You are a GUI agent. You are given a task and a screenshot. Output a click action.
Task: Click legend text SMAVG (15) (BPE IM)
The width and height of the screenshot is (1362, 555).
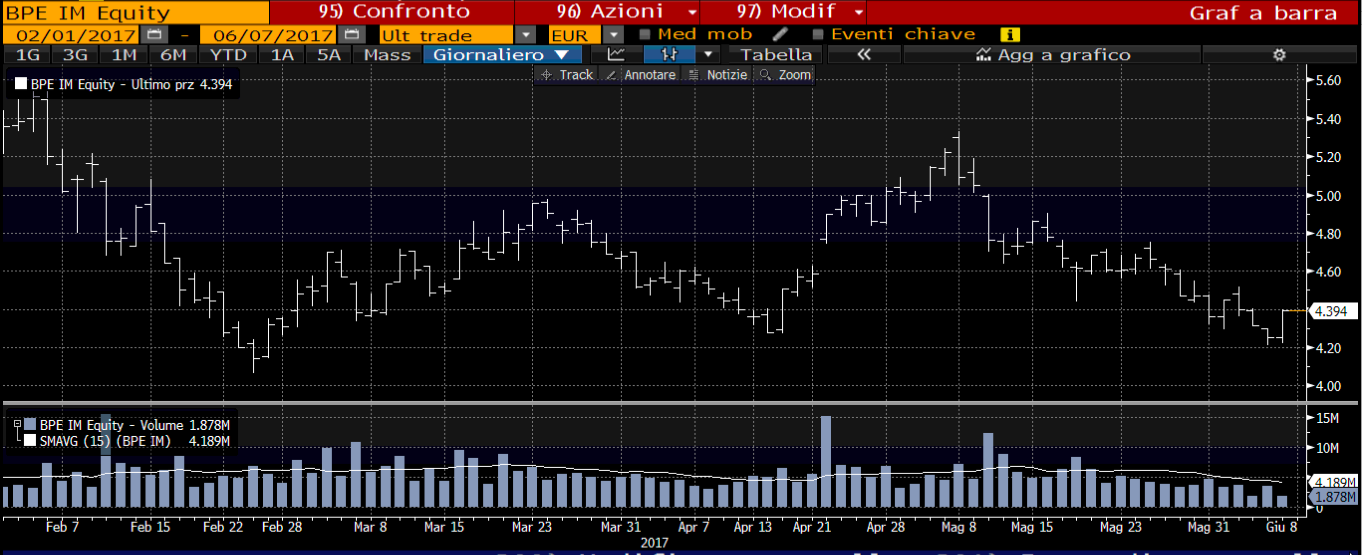tap(106, 440)
